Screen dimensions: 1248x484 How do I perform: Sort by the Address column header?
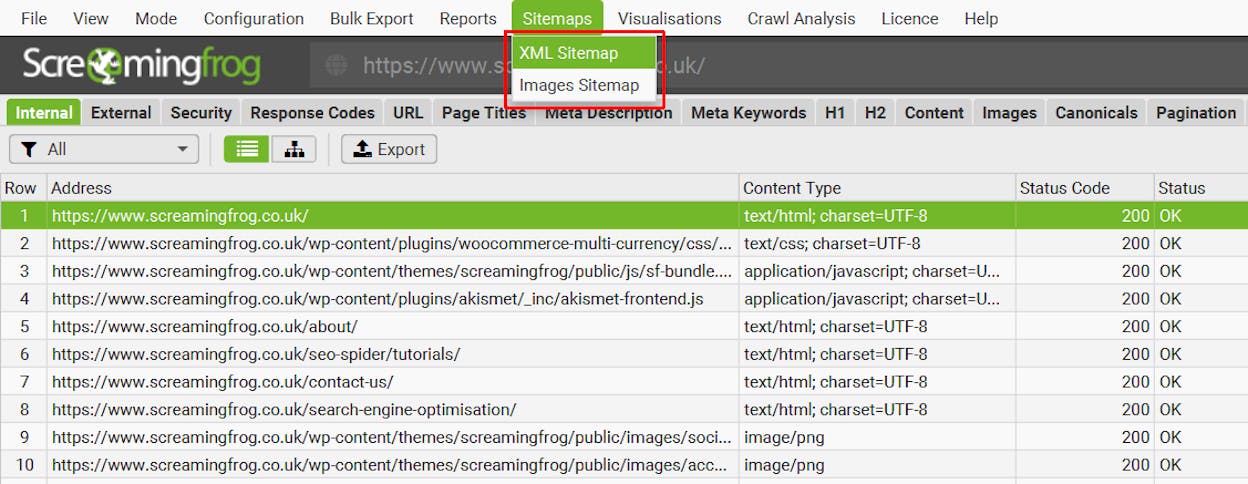coord(394,188)
